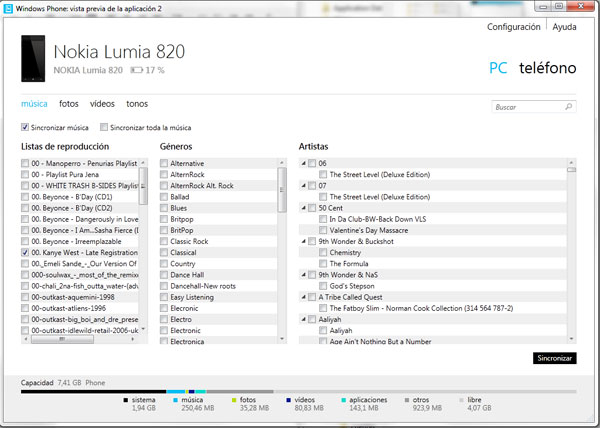Click the 00-outkast-aquemini-1998 playlist label
Viewport: 600px width, 428px height.
73,297
